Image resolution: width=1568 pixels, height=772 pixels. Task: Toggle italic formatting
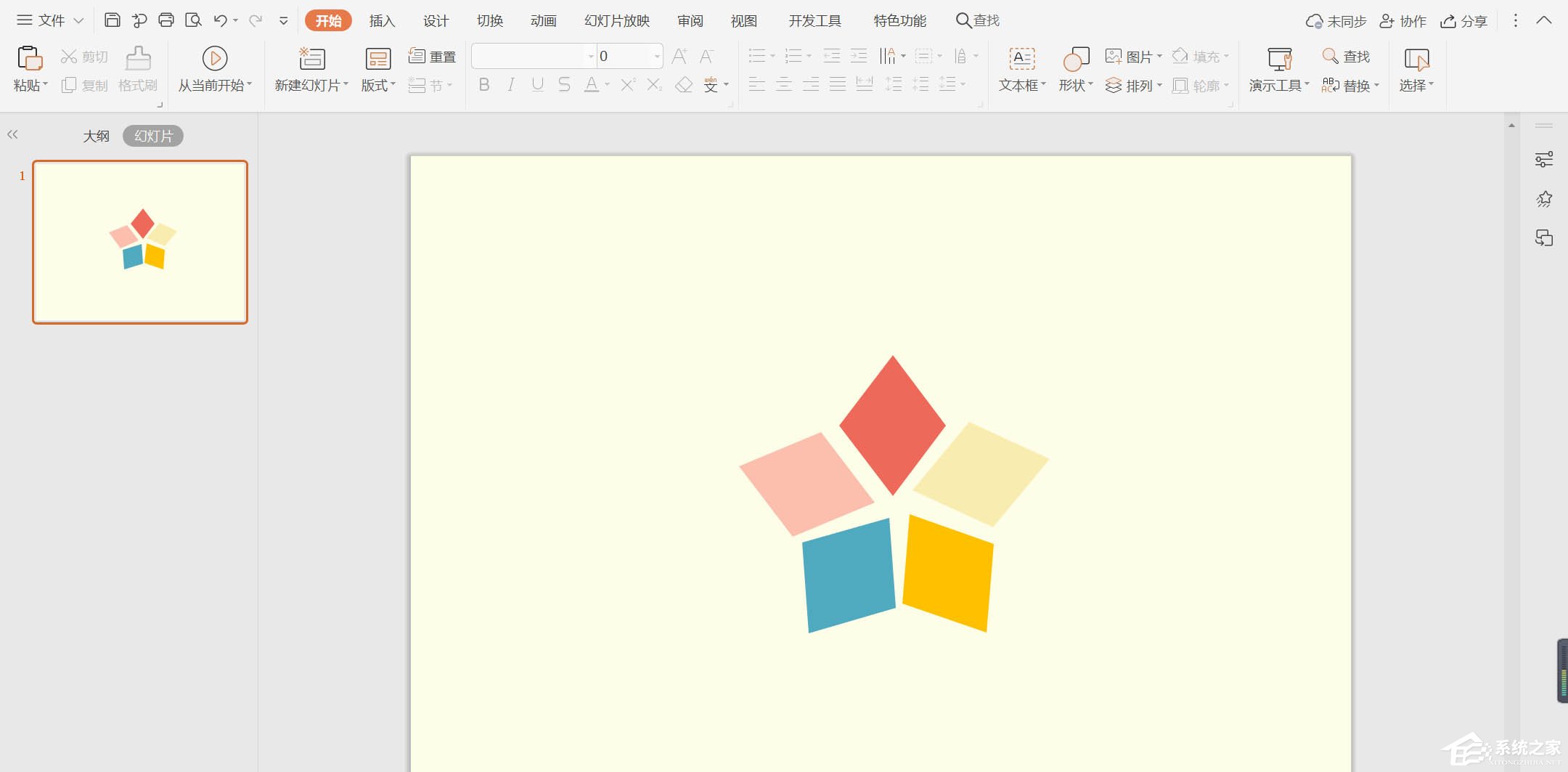[511, 85]
